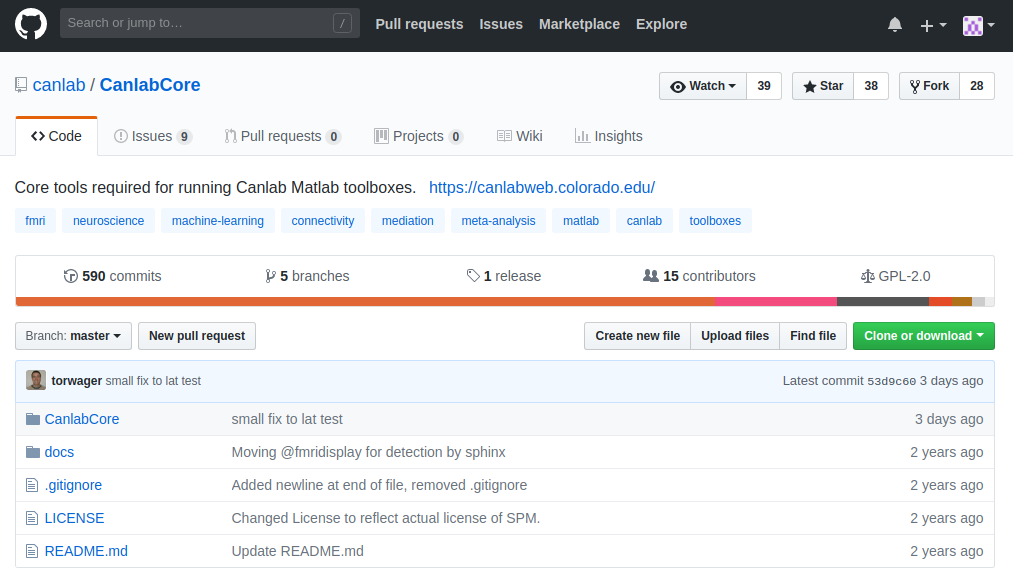Viewport: 1013px width, 577px height.
Task: Click the GitHub Octocat logo
Action: coord(31,24)
